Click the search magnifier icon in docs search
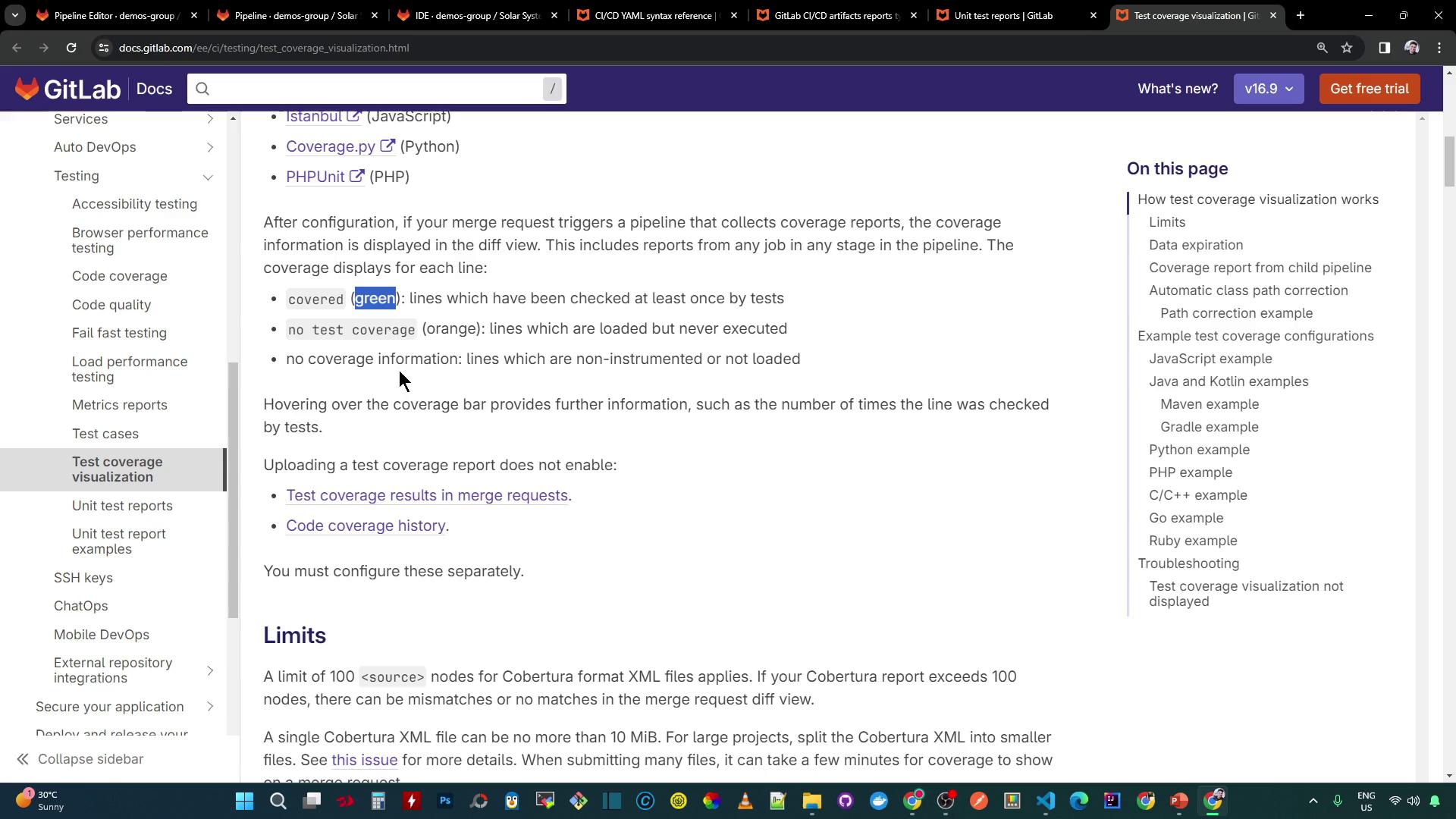 (x=202, y=89)
